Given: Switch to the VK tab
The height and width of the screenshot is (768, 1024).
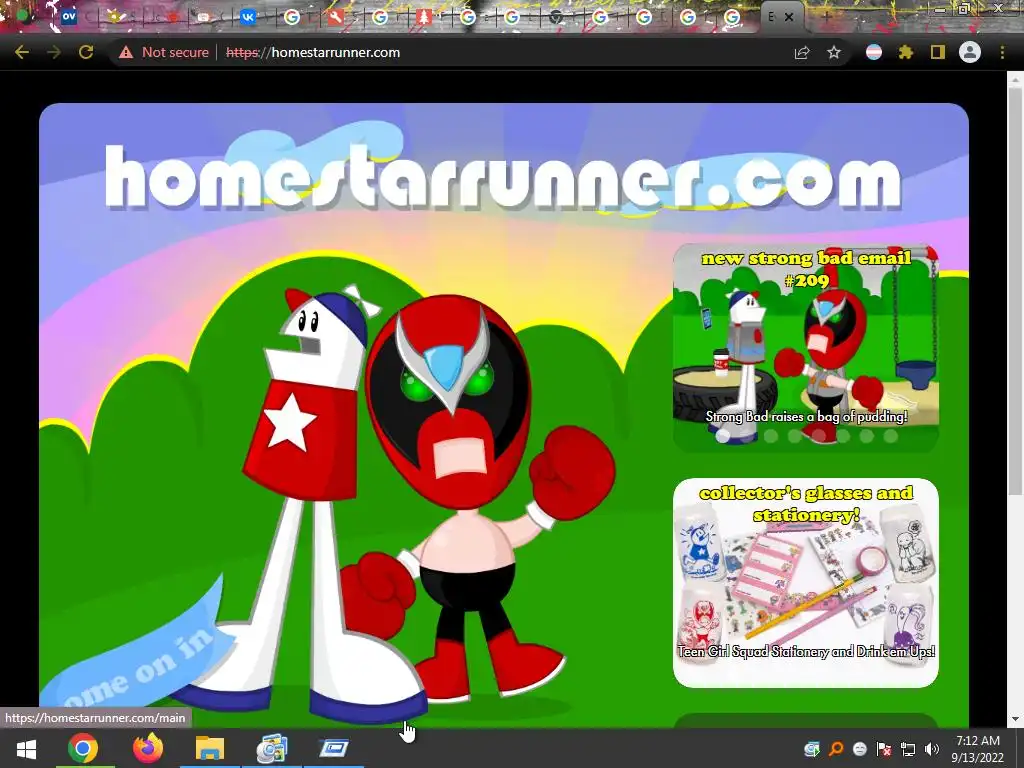Looking at the screenshot, I should point(248,17).
